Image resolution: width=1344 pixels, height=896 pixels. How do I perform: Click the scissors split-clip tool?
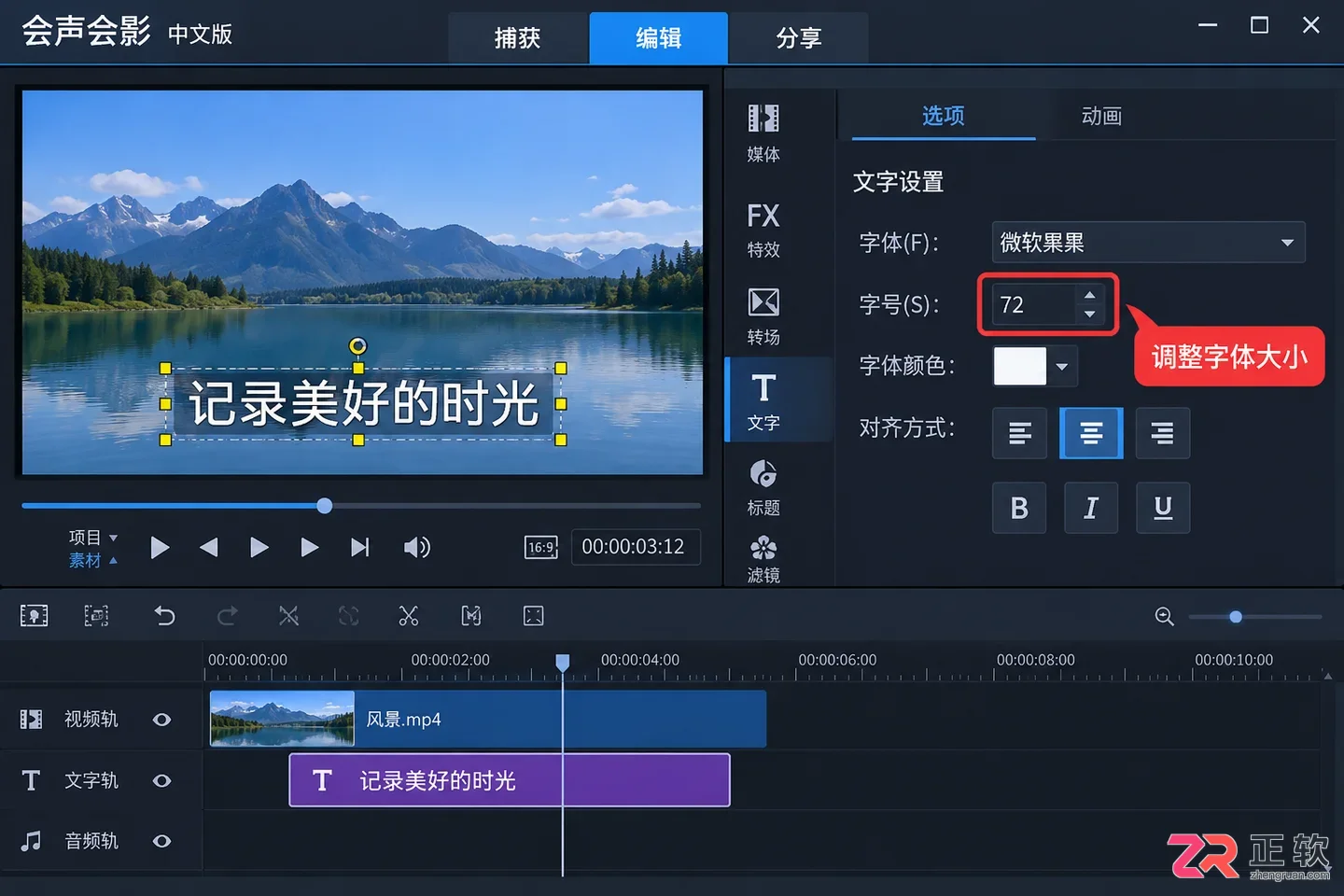tap(409, 616)
